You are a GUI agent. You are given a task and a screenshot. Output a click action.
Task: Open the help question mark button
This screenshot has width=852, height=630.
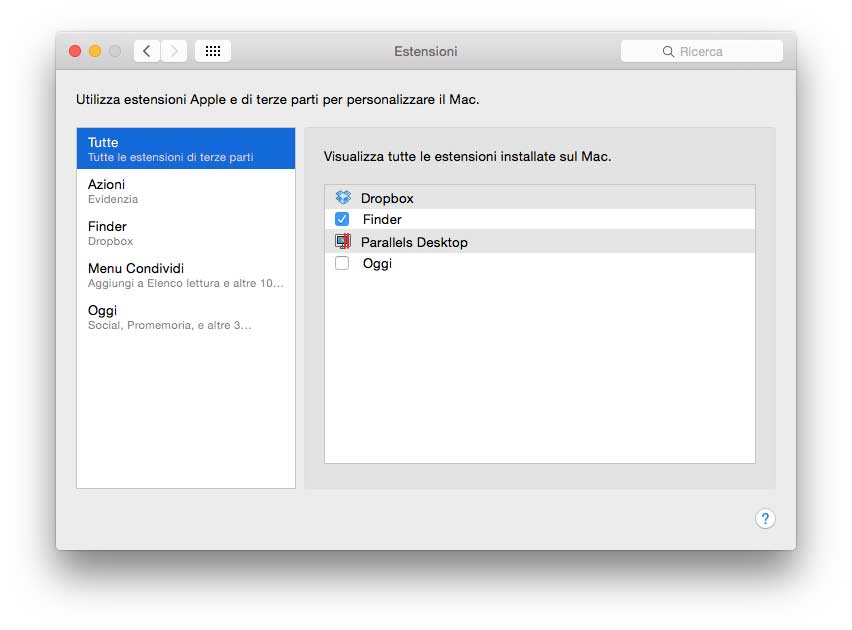coord(765,519)
